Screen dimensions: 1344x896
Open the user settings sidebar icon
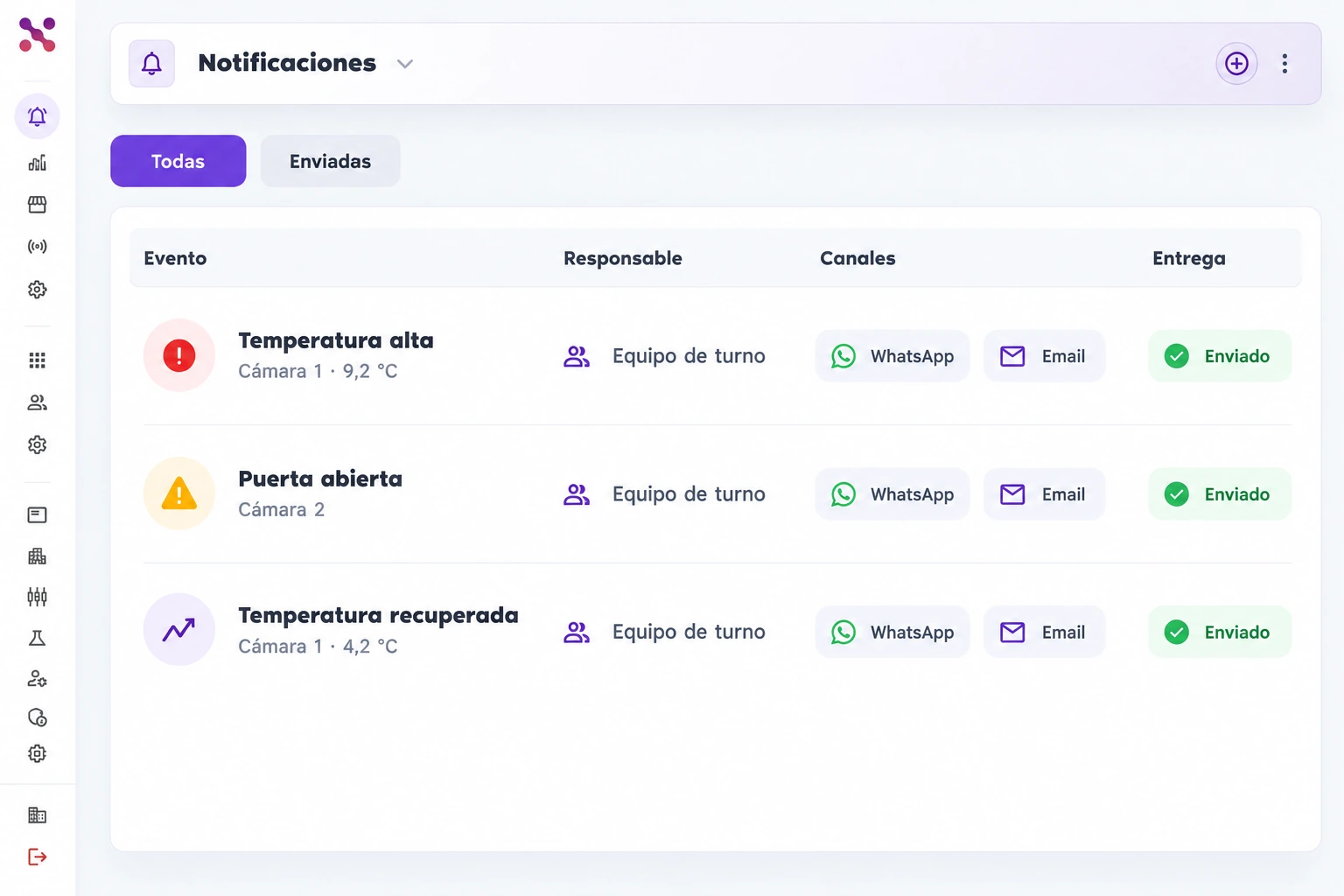[37, 678]
